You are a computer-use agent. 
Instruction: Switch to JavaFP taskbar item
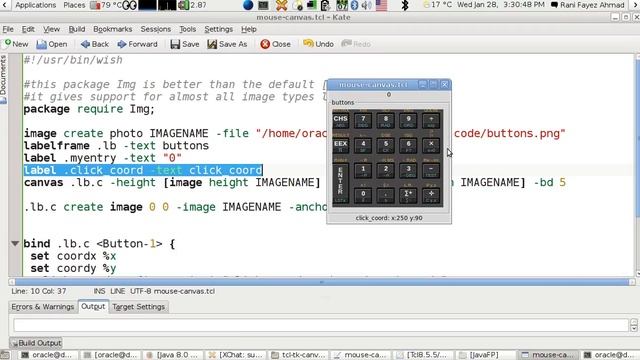click(484, 355)
